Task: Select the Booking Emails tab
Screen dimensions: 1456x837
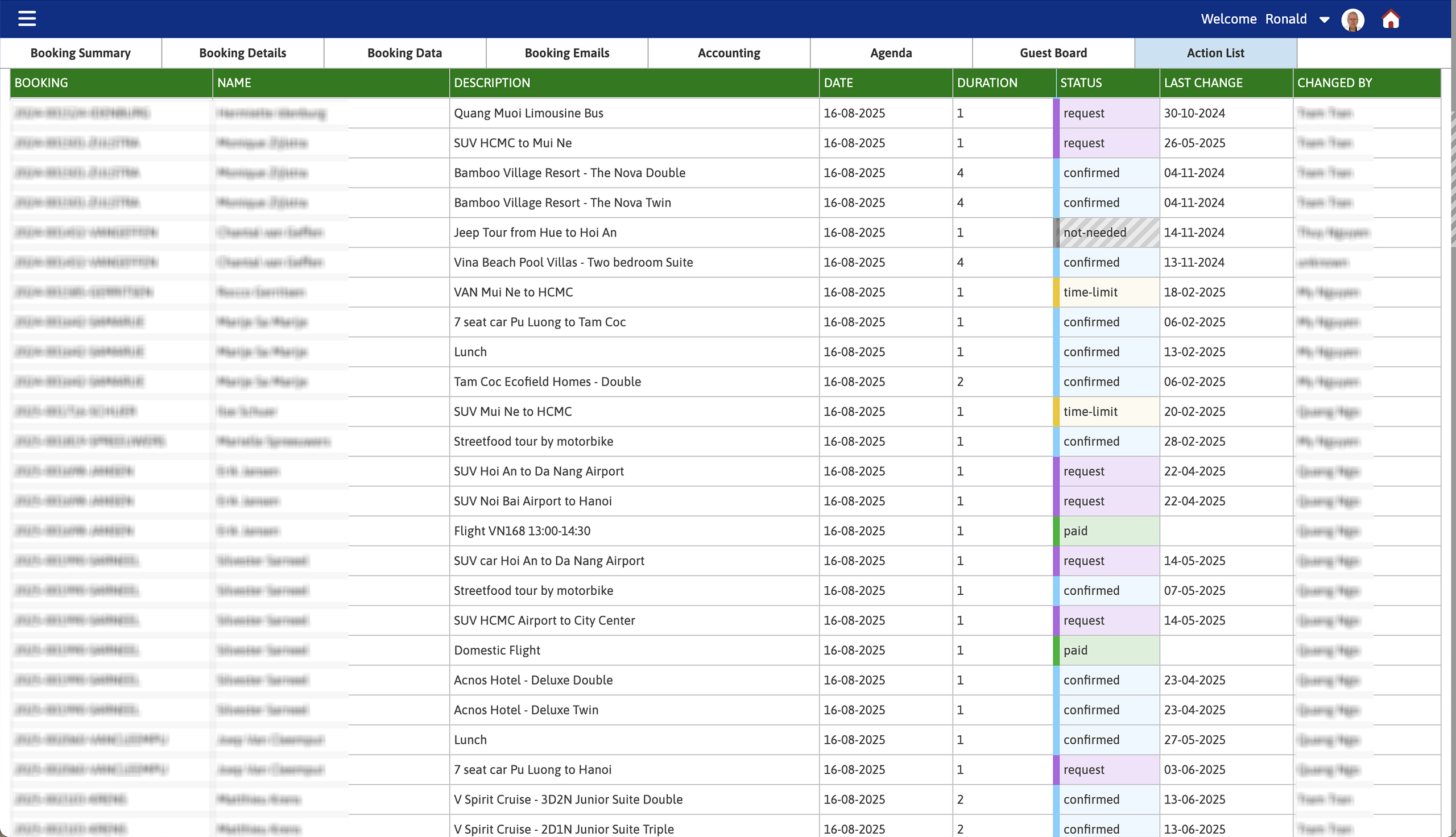Action: tap(567, 52)
